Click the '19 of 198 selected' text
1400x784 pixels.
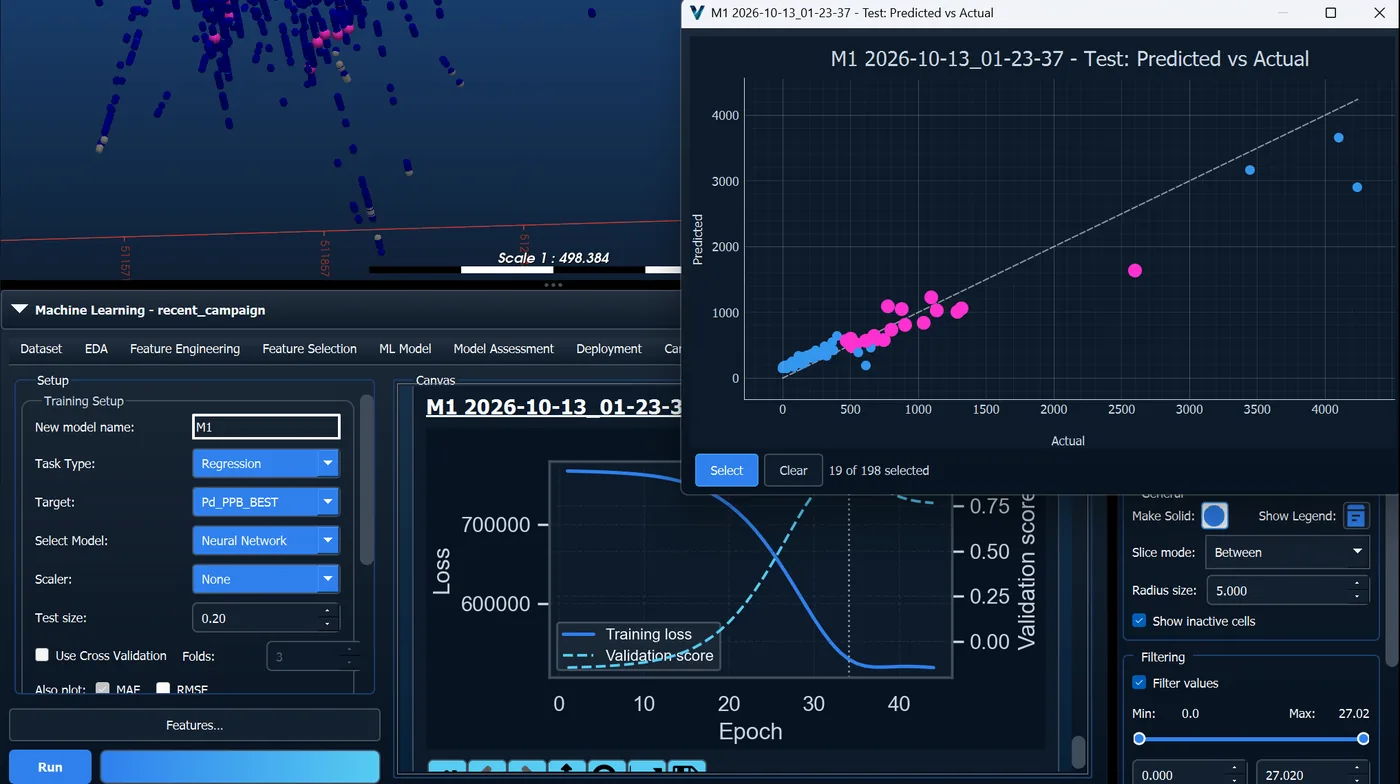pos(879,470)
